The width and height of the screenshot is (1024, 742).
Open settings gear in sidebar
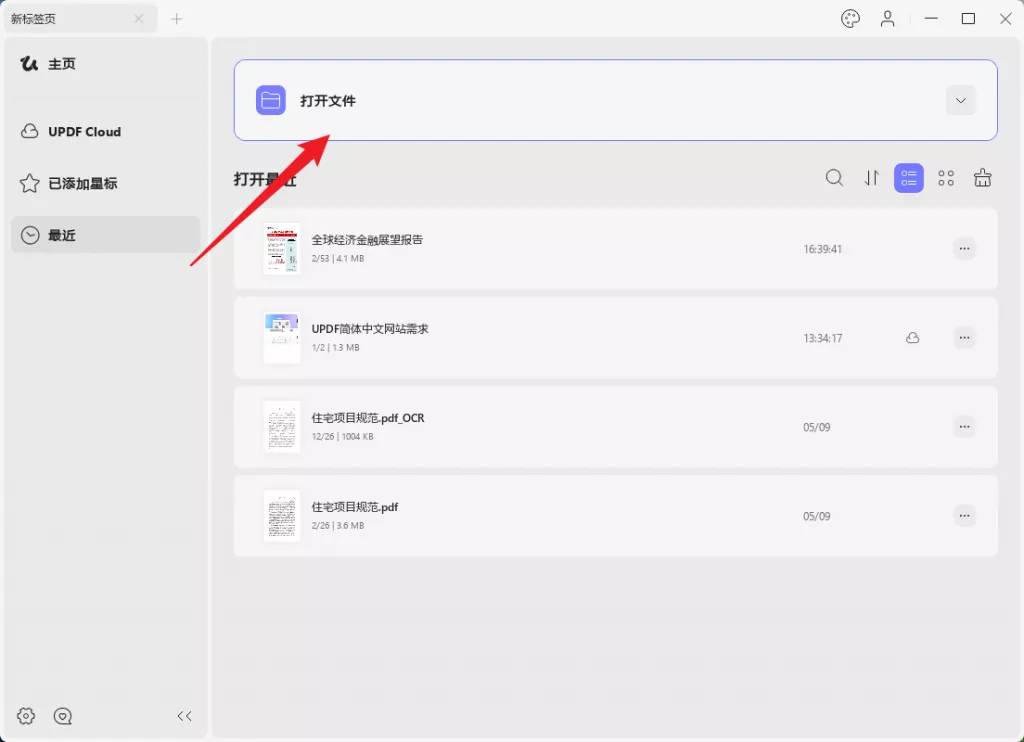coord(27,716)
